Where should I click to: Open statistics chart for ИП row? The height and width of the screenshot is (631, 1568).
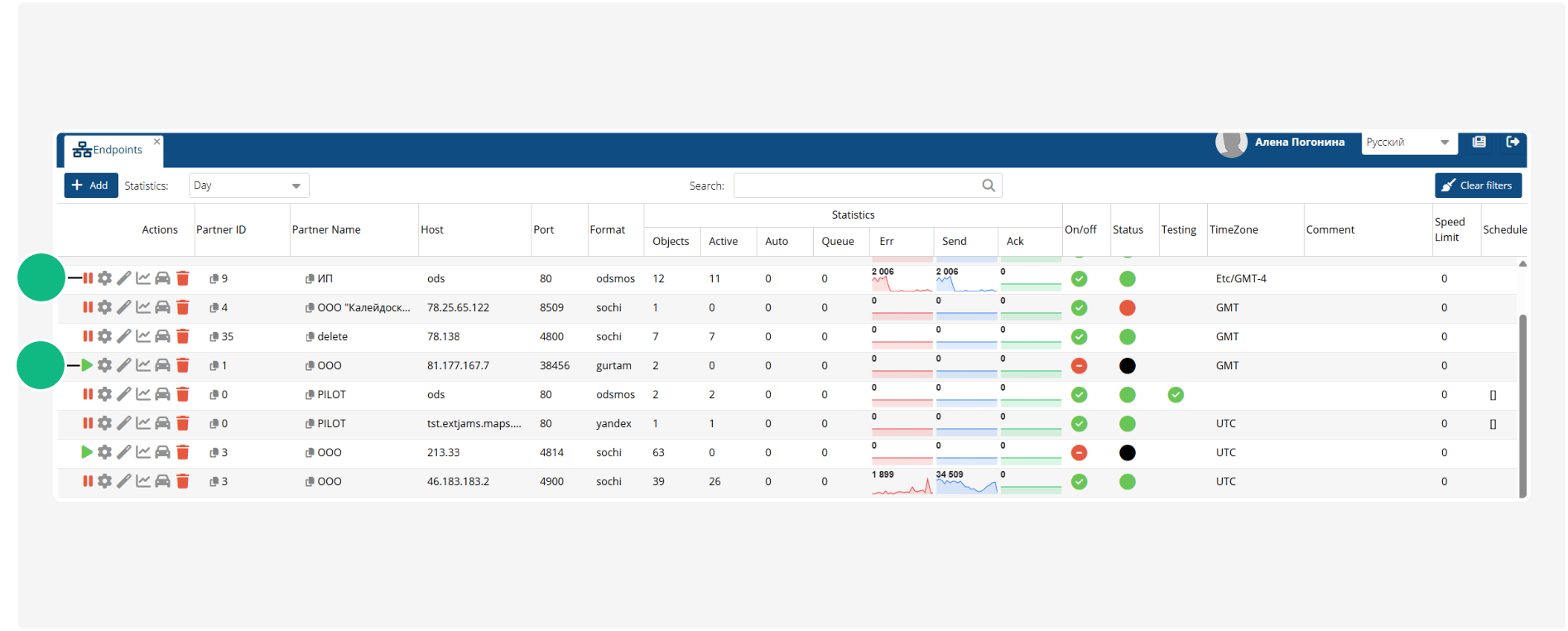point(143,278)
